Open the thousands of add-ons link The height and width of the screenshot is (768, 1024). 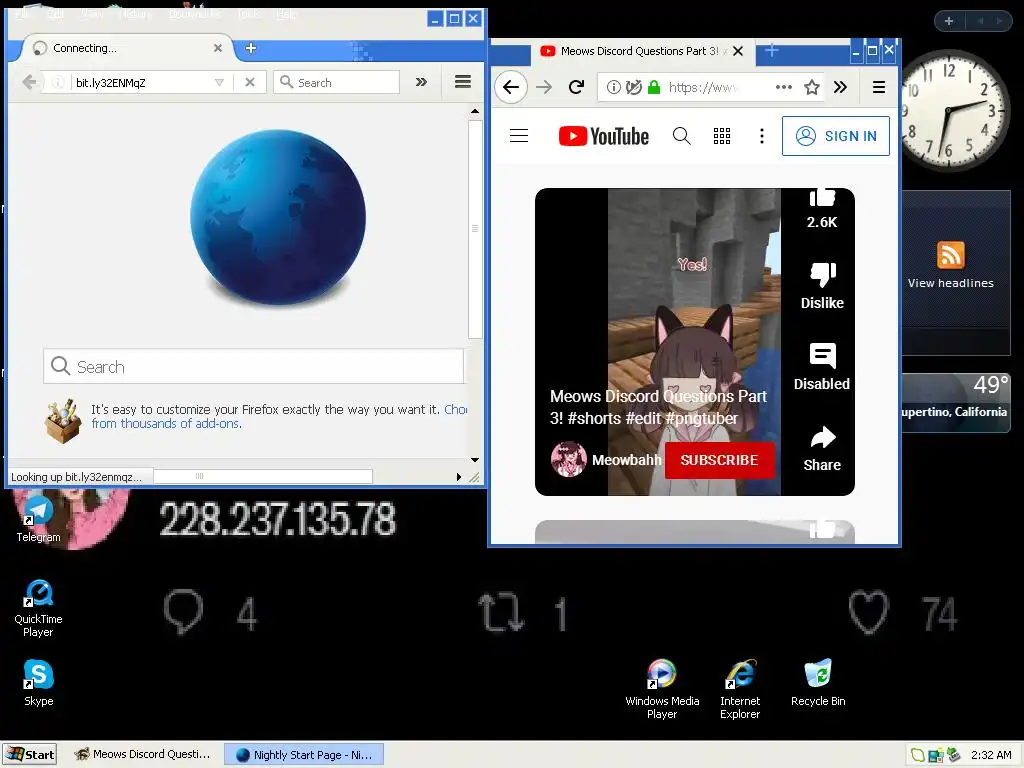pos(166,424)
